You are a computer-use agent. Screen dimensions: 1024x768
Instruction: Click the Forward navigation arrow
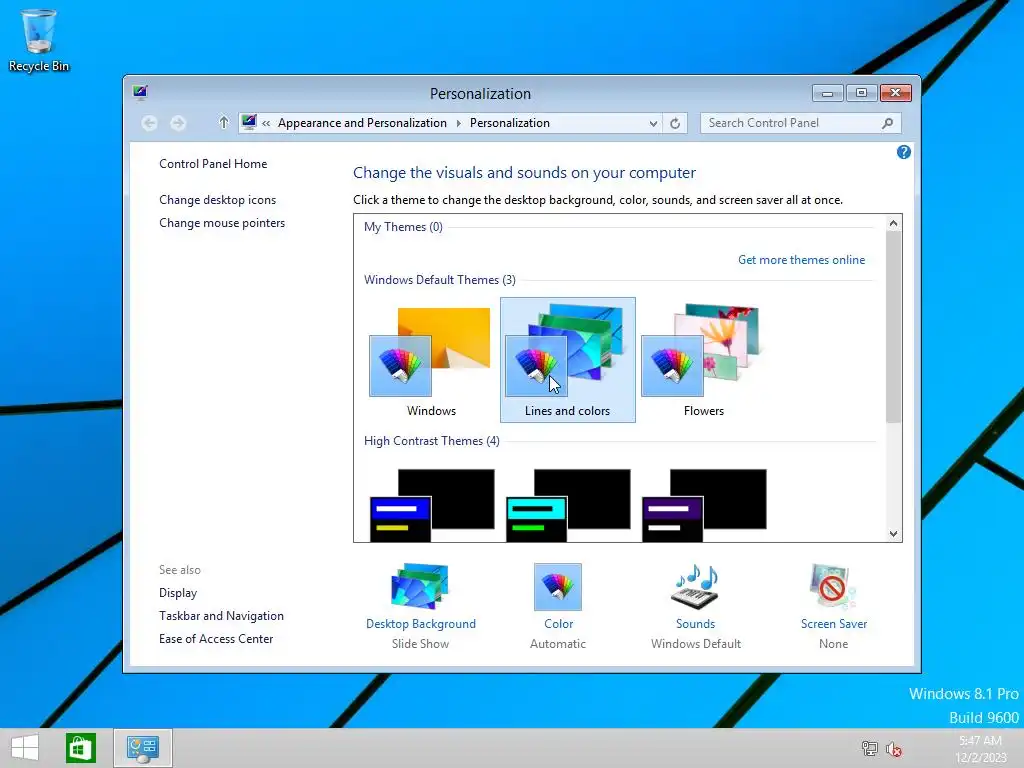click(178, 123)
